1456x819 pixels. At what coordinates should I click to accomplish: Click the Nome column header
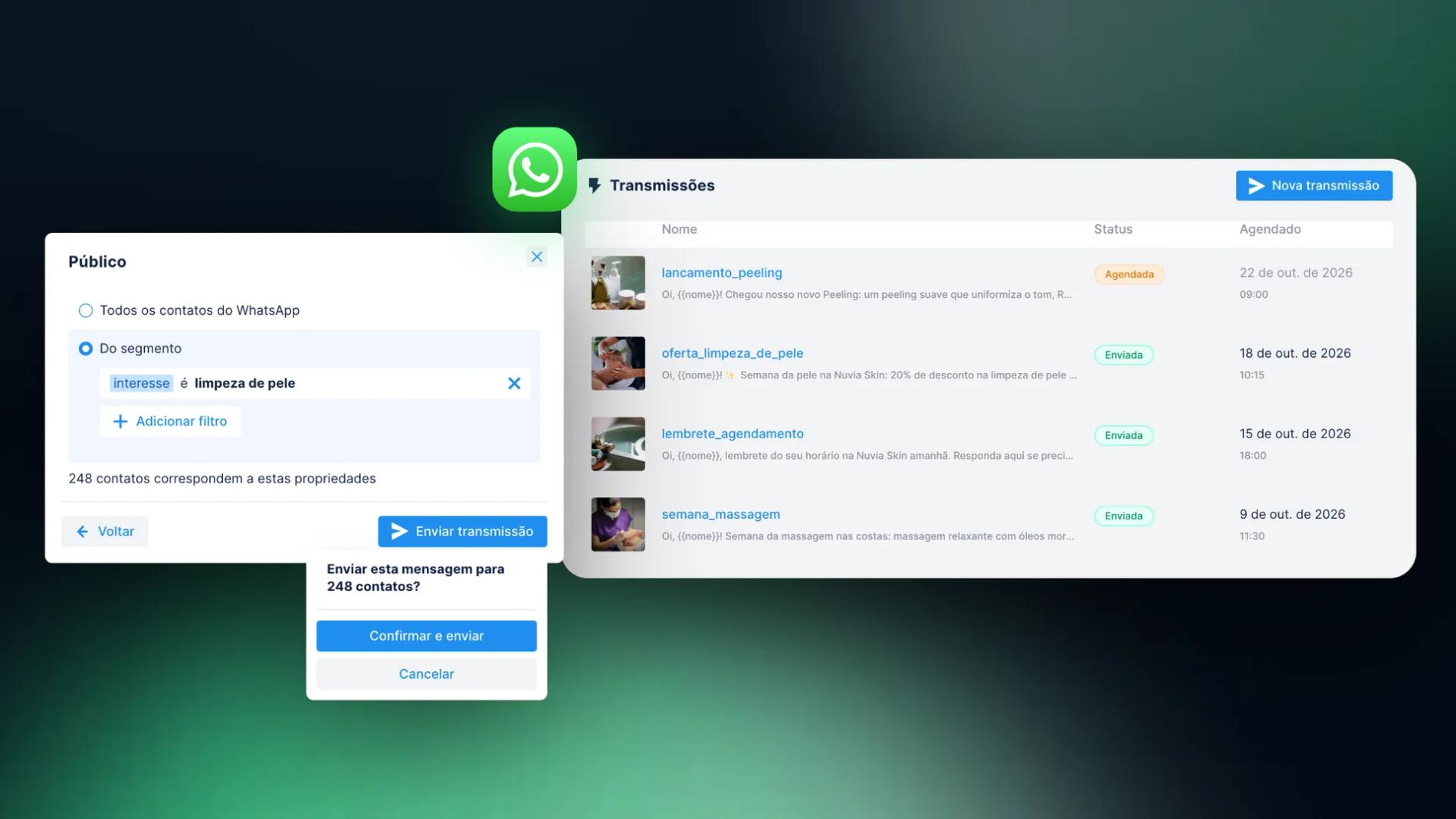tap(679, 229)
